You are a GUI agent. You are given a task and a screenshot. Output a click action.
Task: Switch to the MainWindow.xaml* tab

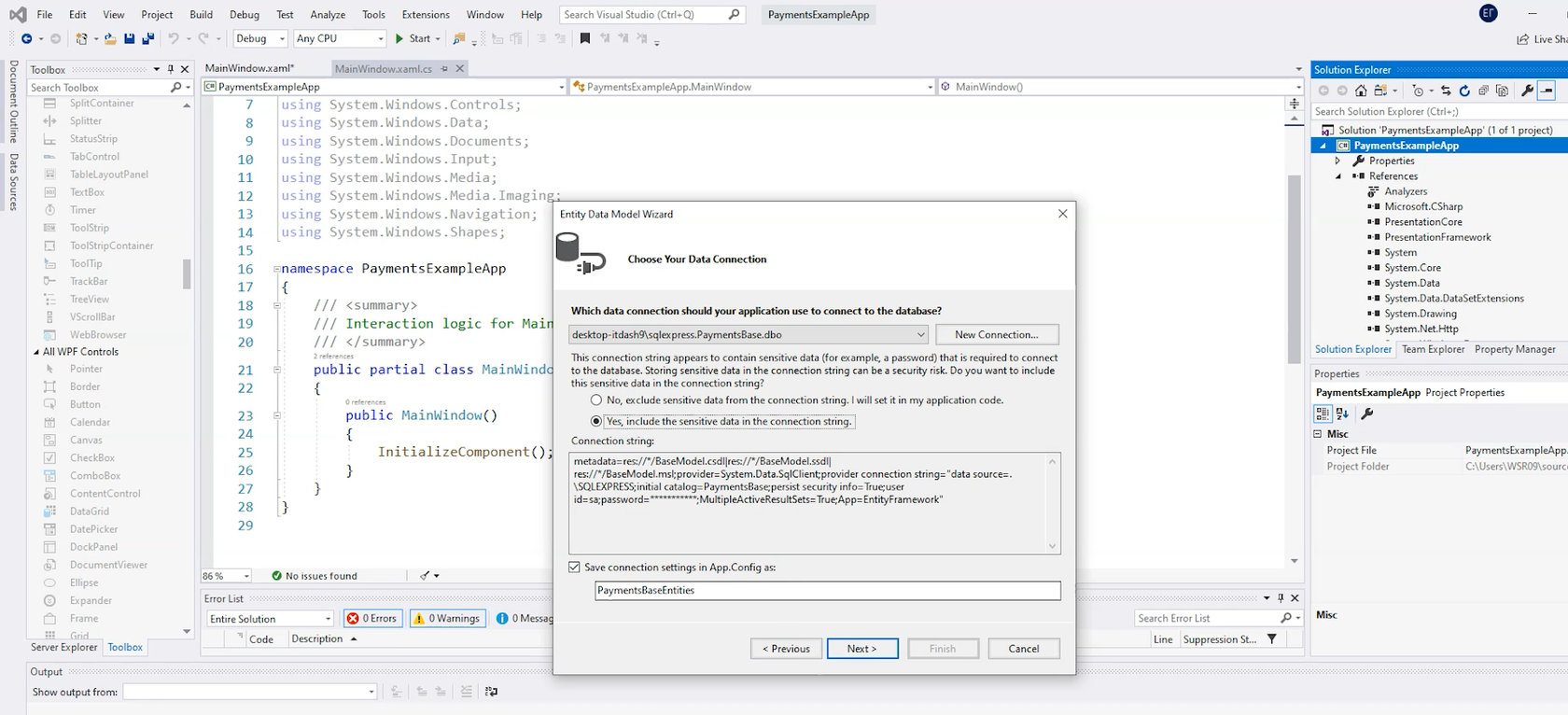249,68
